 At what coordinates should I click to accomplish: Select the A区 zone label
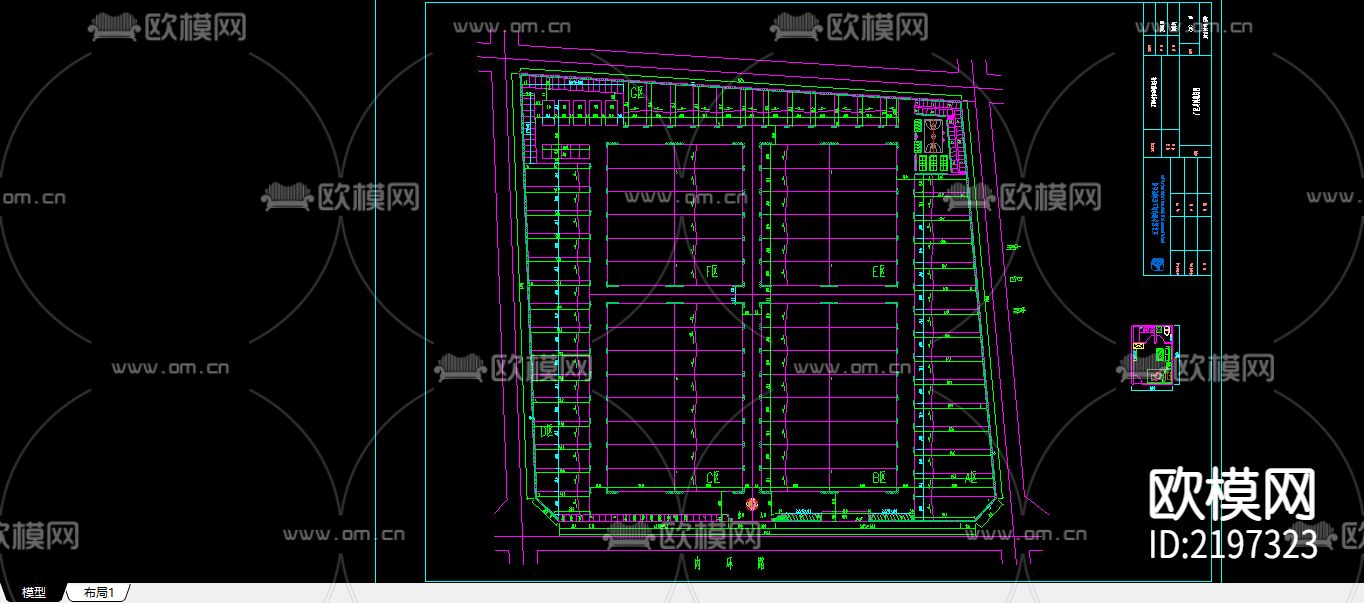click(x=971, y=477)
